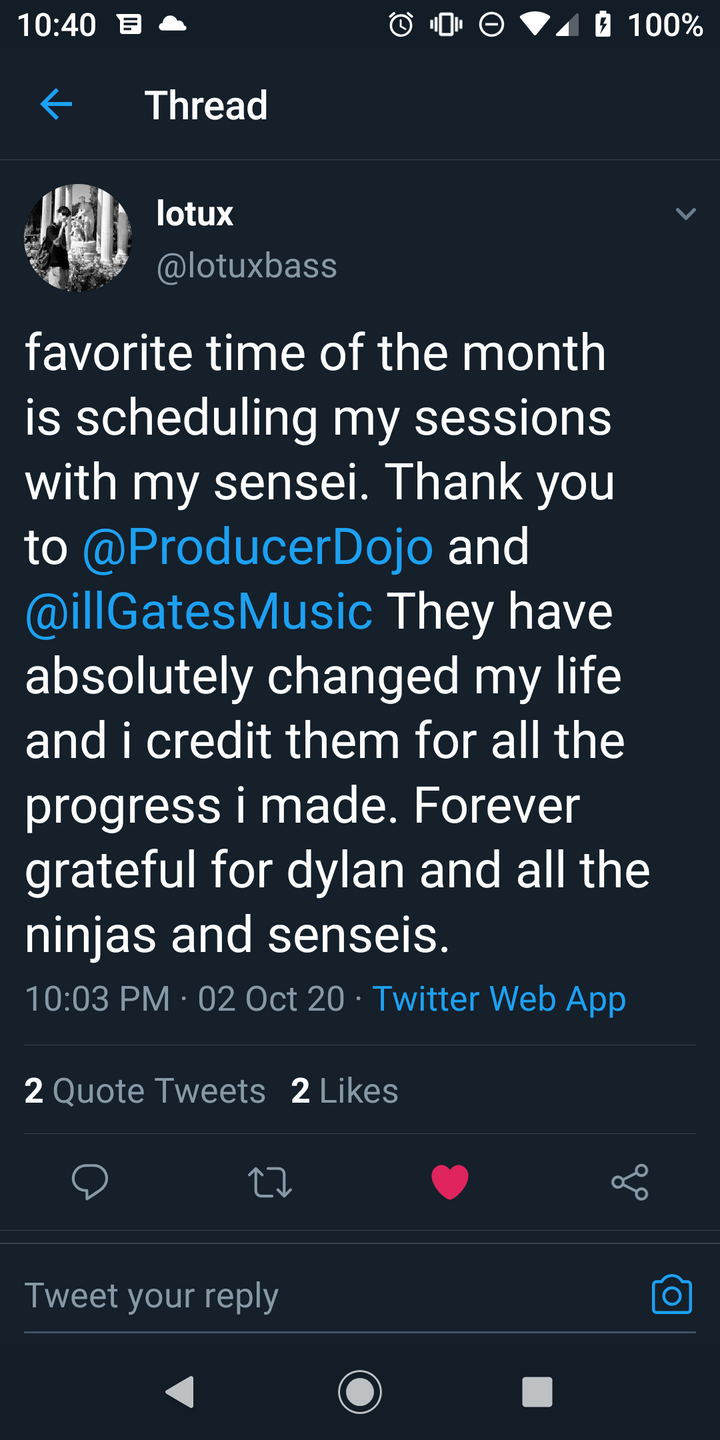Open lotux profile picture
Screen dimensions: 720x1440
pos(77,238)
